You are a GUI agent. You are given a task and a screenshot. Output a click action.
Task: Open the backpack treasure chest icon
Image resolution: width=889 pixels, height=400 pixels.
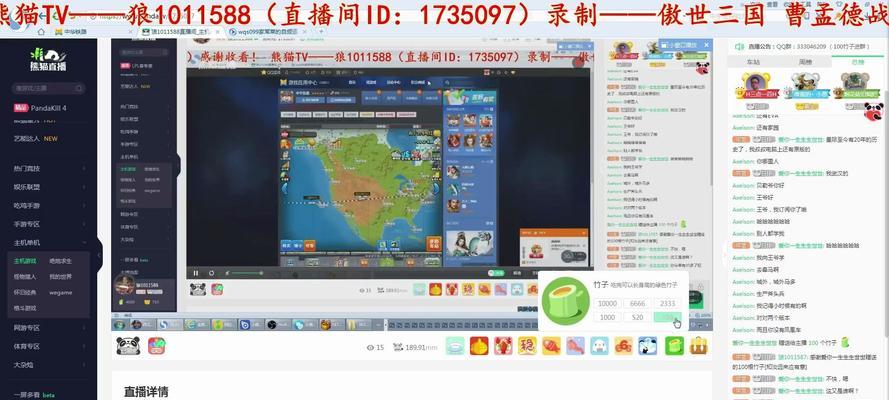click(698, 346)
